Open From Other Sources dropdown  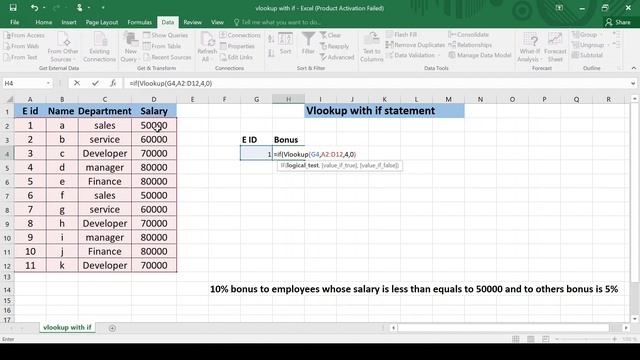click(x=62, y=47)
